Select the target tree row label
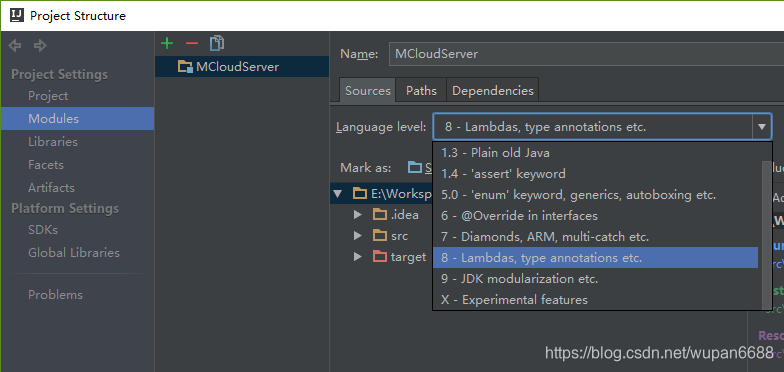The height and width of the screenshot is (372, 784). 408,257
